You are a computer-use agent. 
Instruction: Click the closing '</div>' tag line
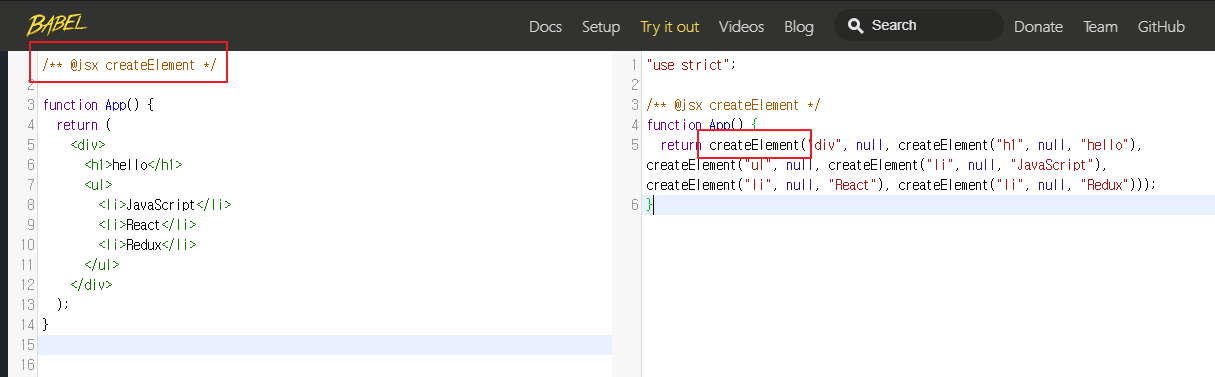click(x=91, y=285)
